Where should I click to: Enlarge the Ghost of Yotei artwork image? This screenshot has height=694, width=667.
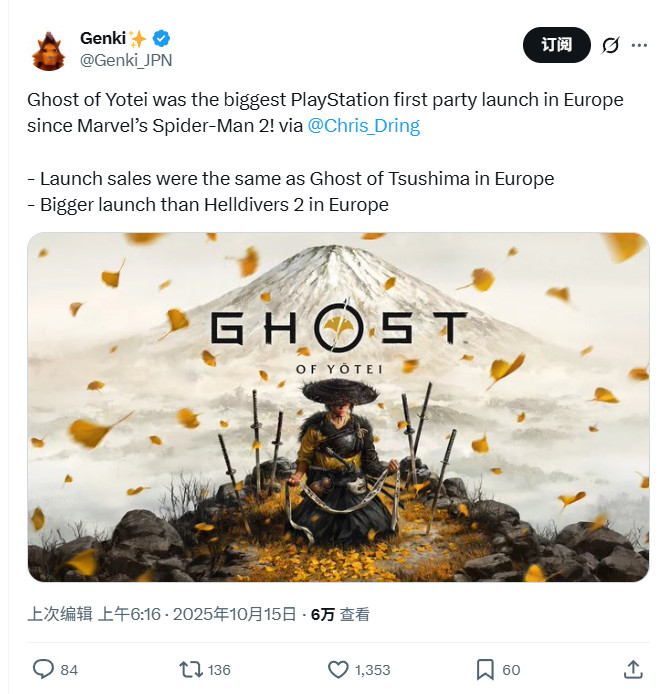(x=338, y=407)
